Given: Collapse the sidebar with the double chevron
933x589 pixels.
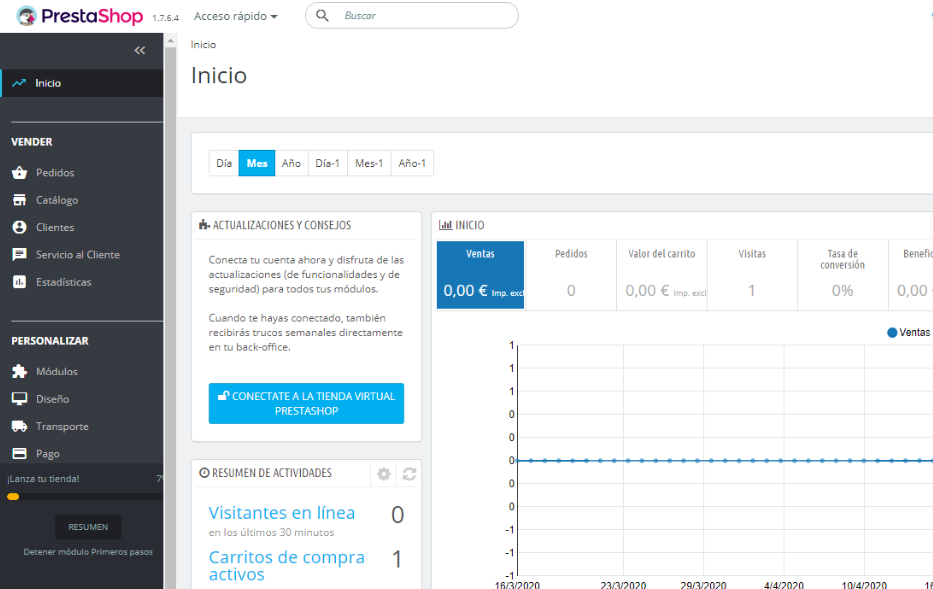Looking at the screenshot, I should pyautogui.click(x=139, y=50).
